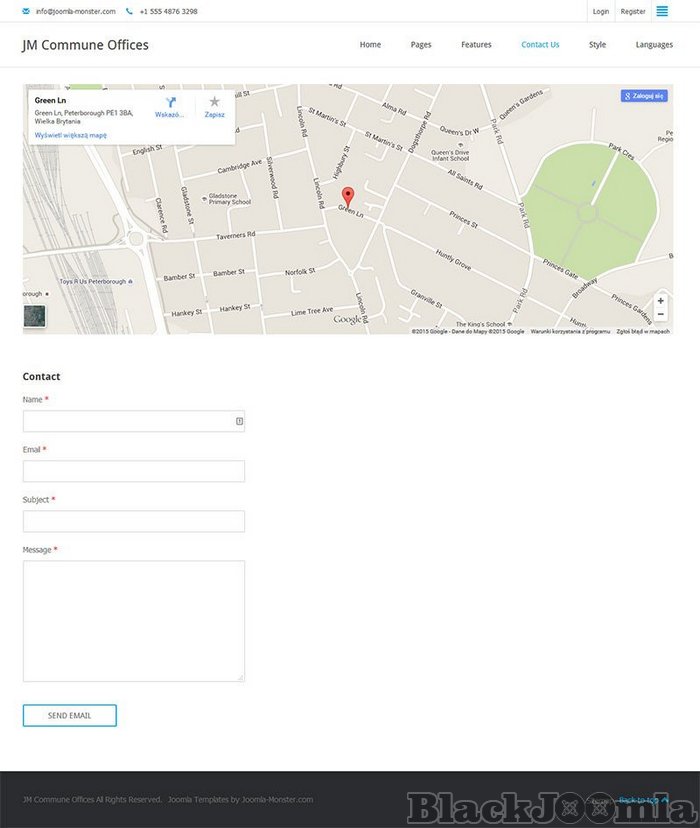Open the Features menu item
The height and width of the screenshot is (828, 700).
click(x=476, y=45)
